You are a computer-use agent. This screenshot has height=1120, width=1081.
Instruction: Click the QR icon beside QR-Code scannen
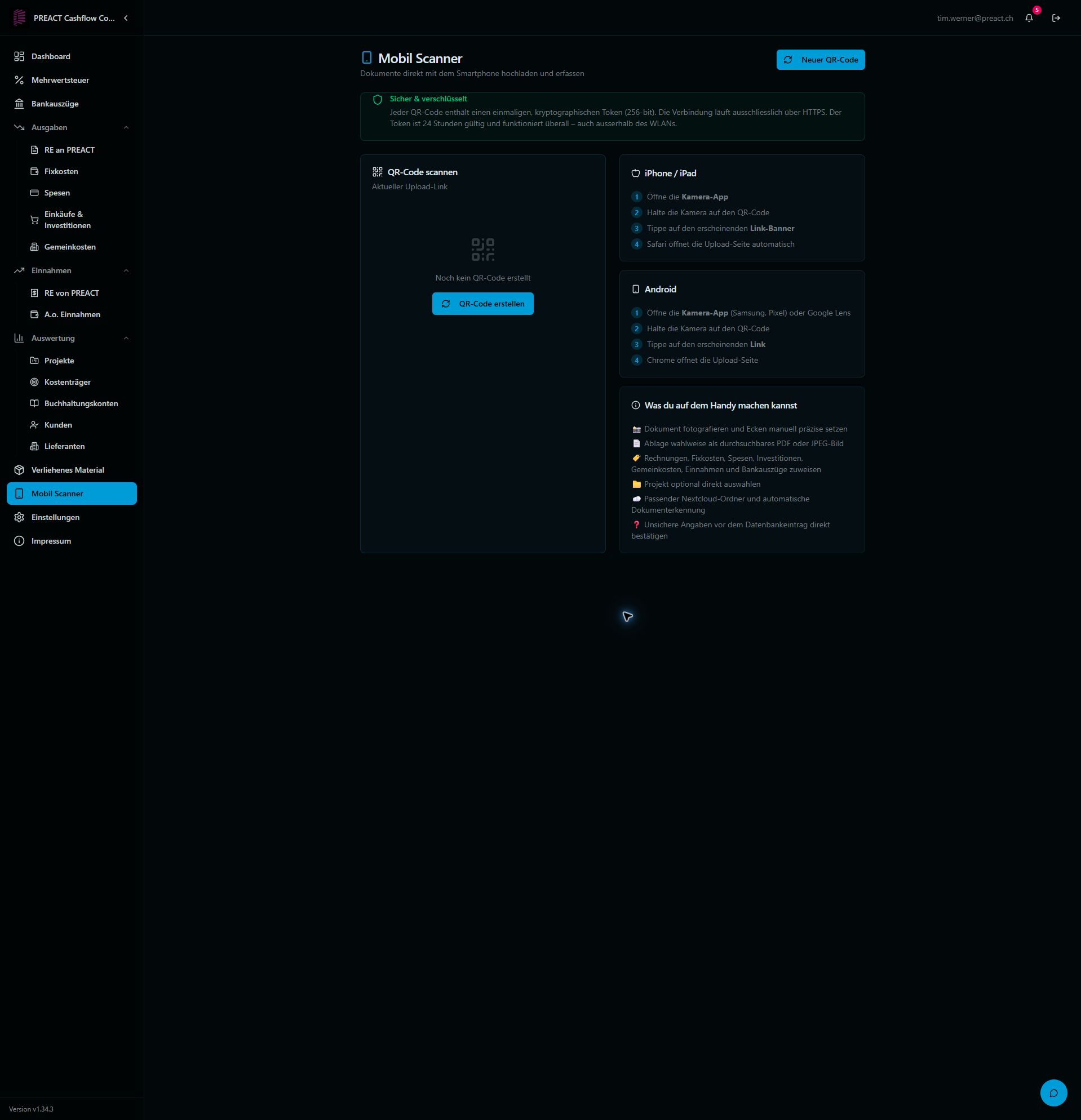point(377,171)
